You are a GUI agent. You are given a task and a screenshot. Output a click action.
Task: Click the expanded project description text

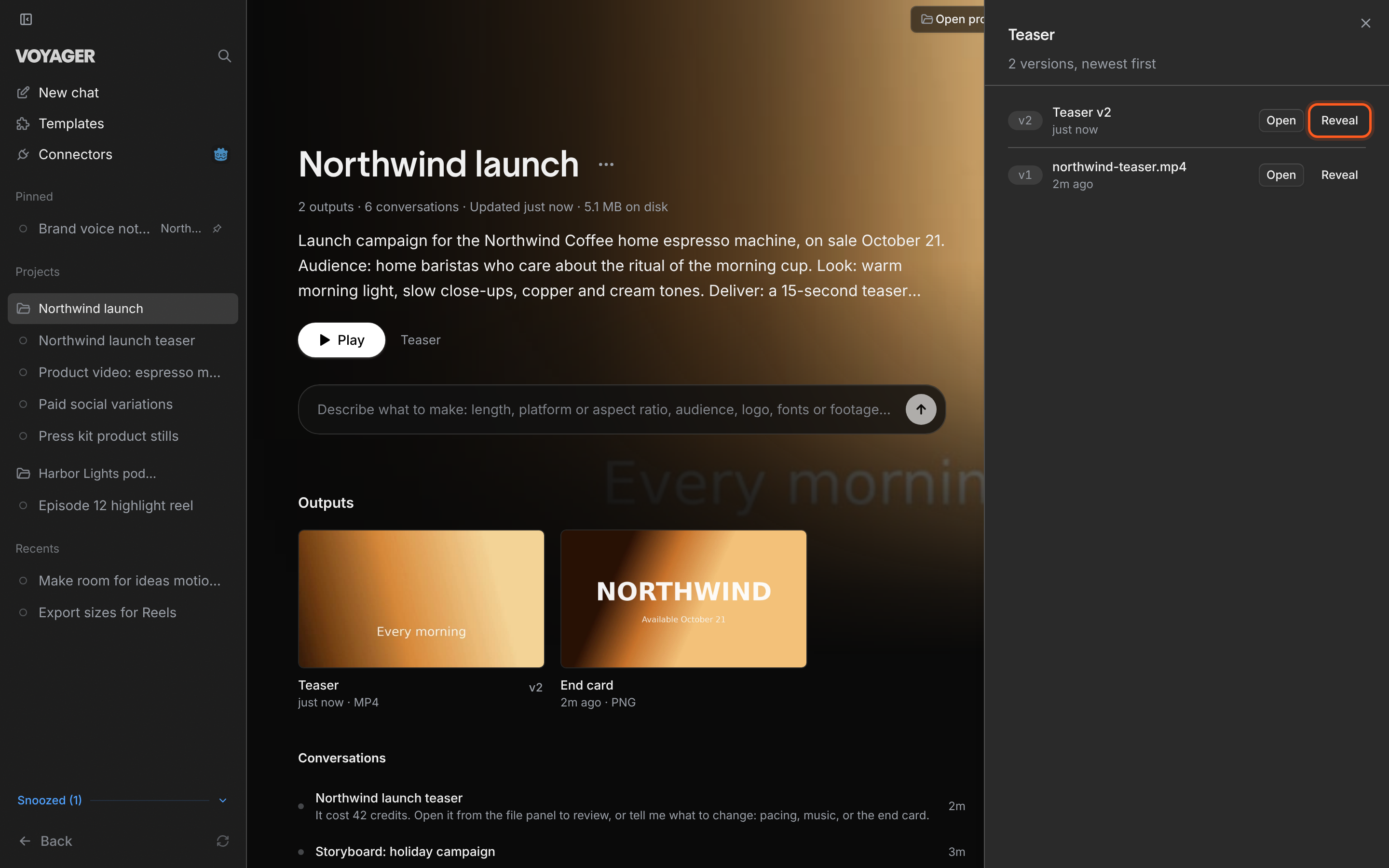pos(622,265)
